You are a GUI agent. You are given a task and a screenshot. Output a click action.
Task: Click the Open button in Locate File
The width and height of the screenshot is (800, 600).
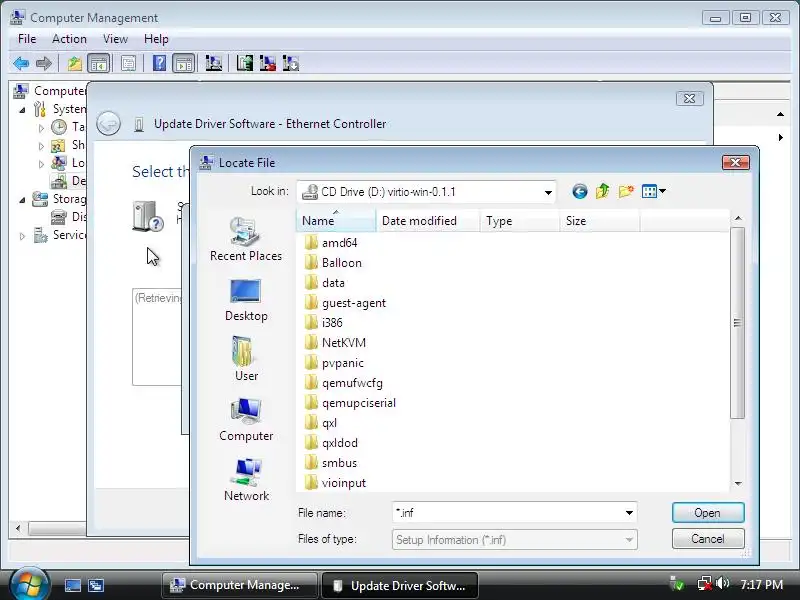pyautogui.click(x=708, y=513)
